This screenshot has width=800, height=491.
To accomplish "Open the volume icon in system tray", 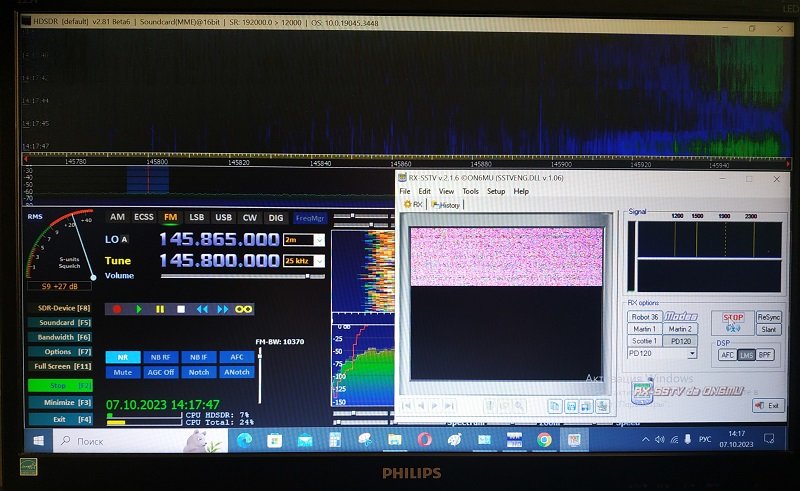I will point(660,439).
